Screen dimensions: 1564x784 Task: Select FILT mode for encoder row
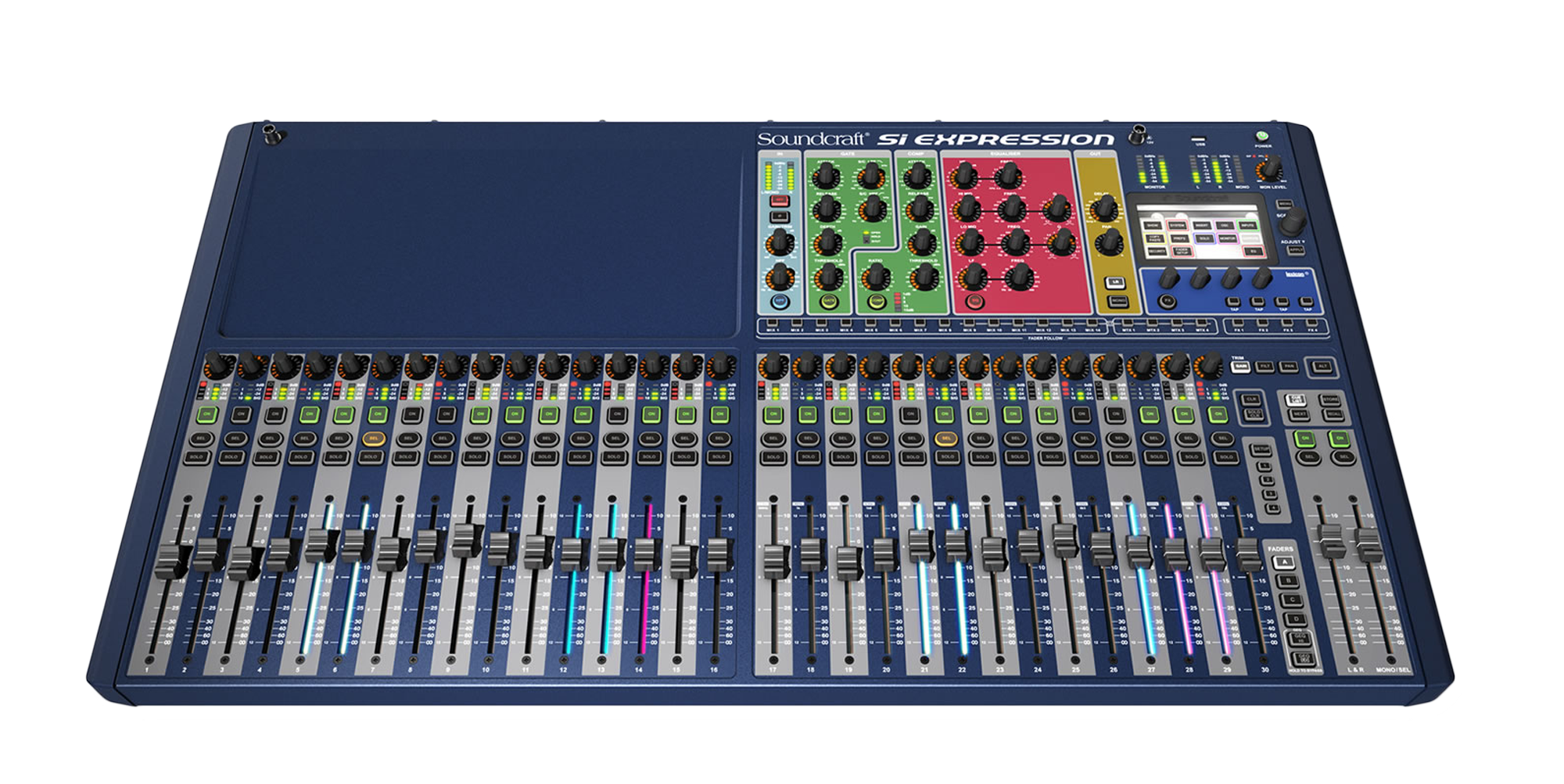click(1264, 367)
